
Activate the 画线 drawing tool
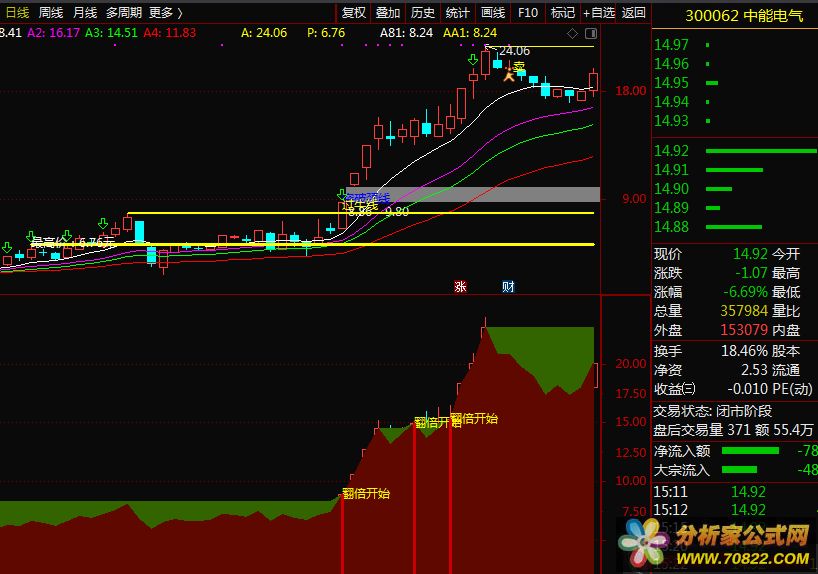492,13
